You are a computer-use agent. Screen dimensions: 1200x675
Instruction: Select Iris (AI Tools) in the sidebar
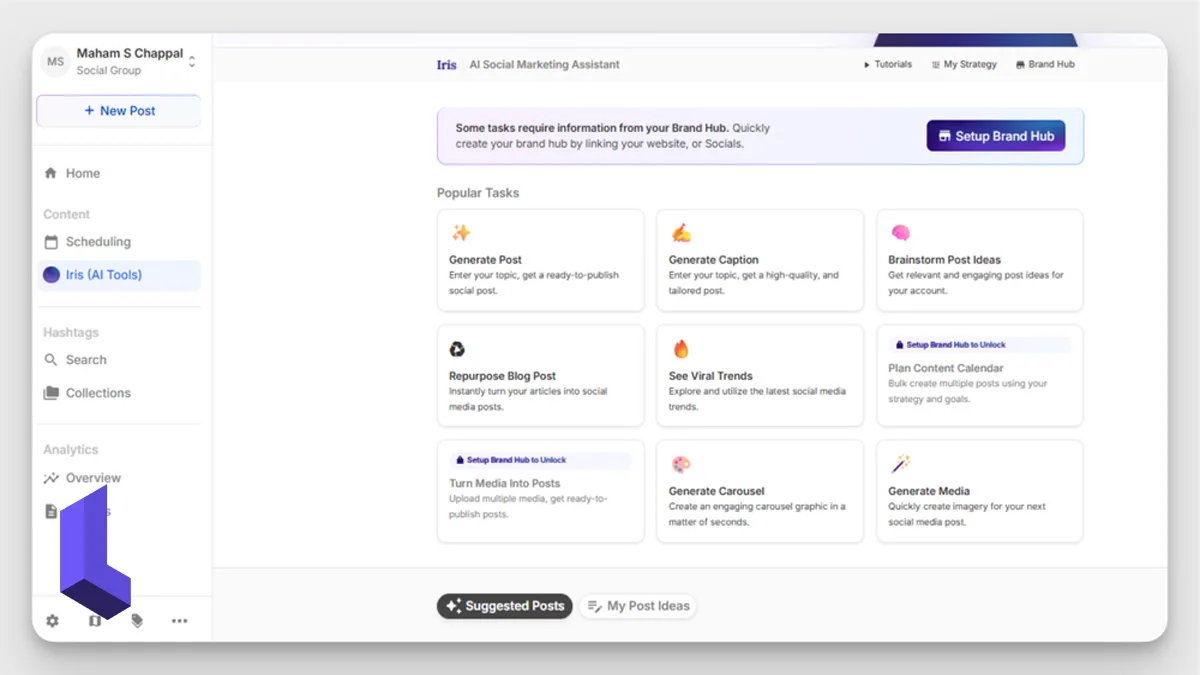[103, 275]
